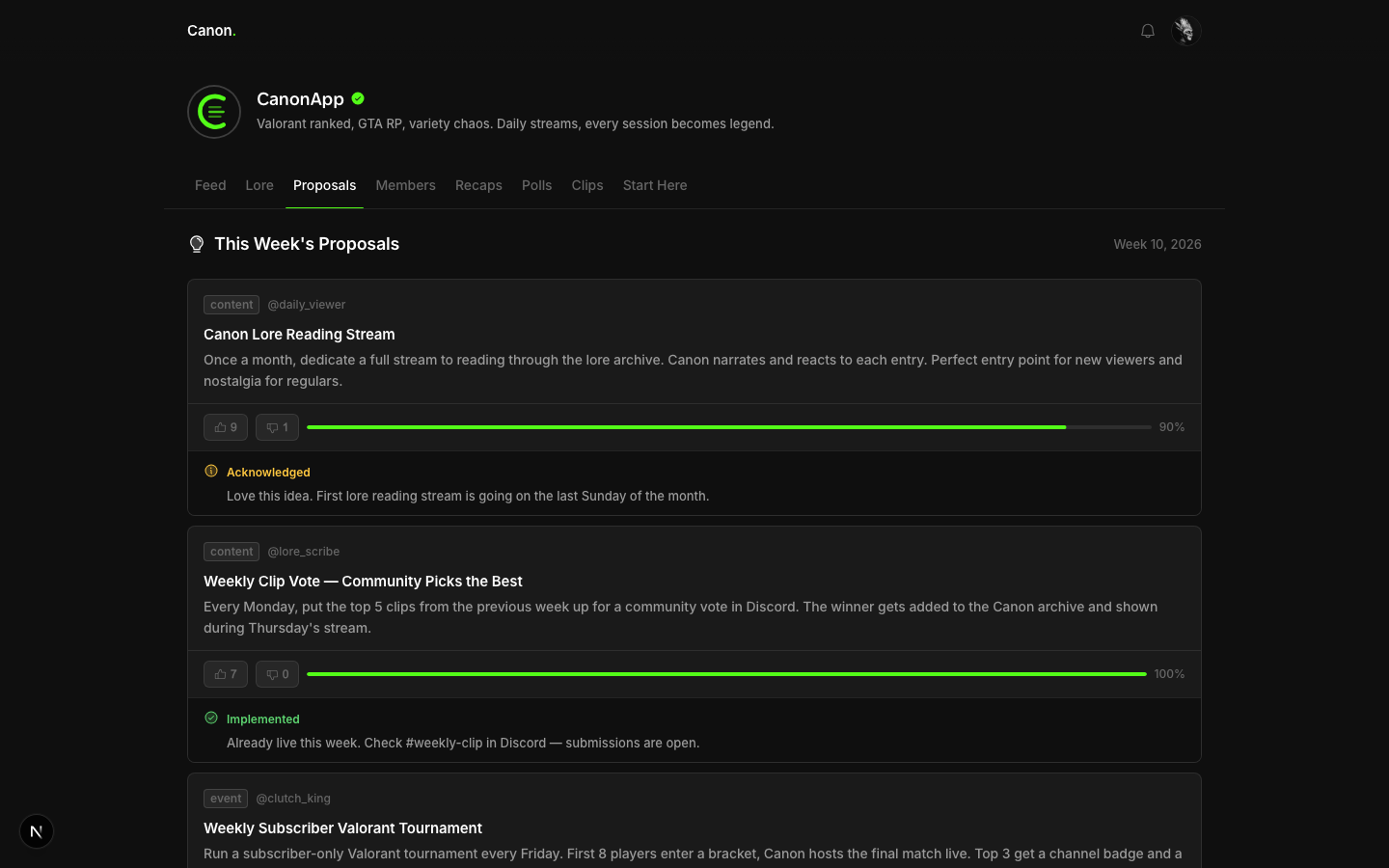
Task: Switch to the Feed tab
Action: [210, 185]
